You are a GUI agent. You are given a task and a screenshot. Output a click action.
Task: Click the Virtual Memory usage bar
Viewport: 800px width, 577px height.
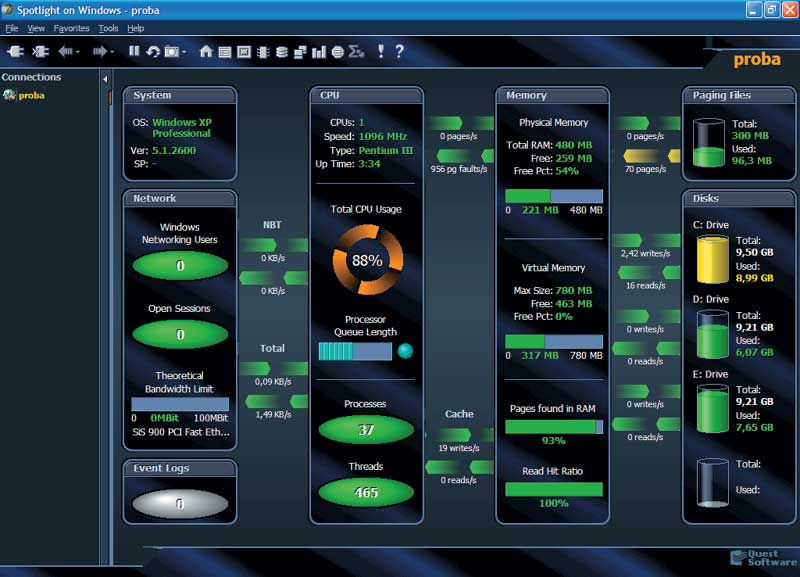[554, 341]
